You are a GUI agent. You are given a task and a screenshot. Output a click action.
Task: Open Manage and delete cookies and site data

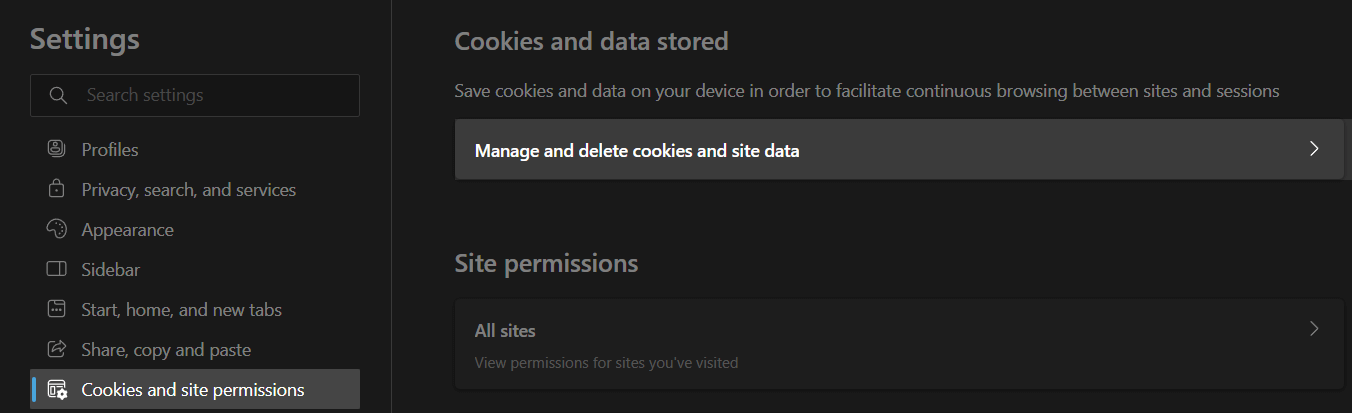(x=637, y=151)
